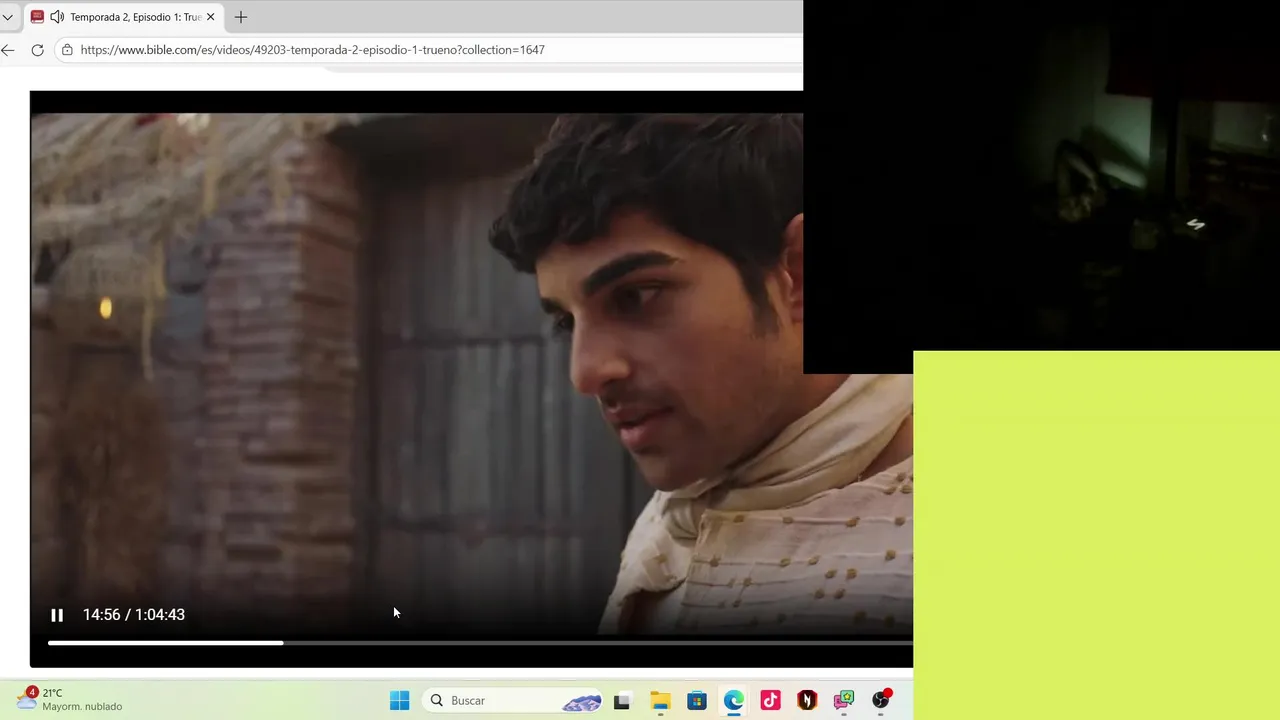
Task: Click the address bar URL
Action: point(312,50)
